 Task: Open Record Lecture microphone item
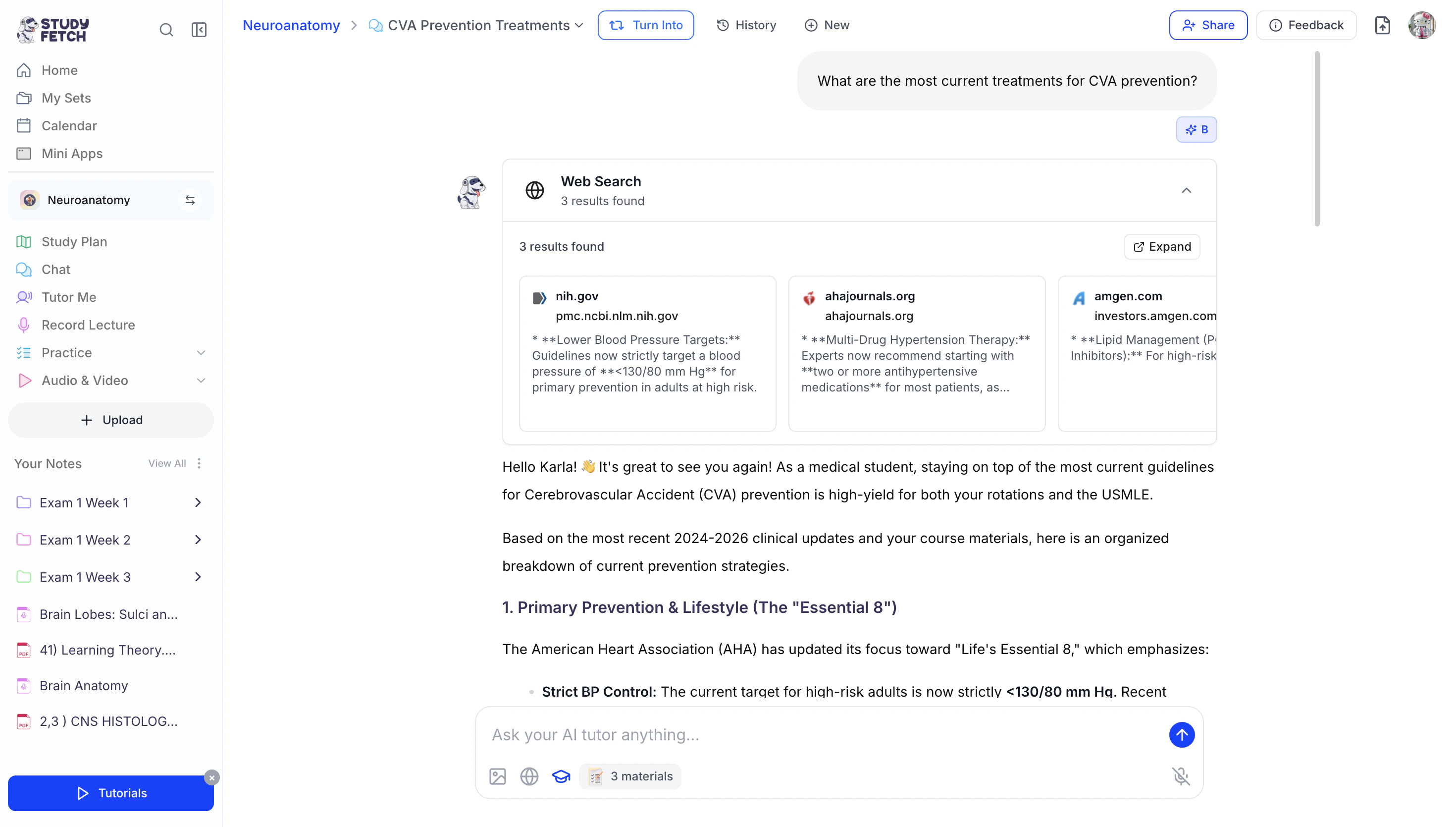click(x=88, y=325)
